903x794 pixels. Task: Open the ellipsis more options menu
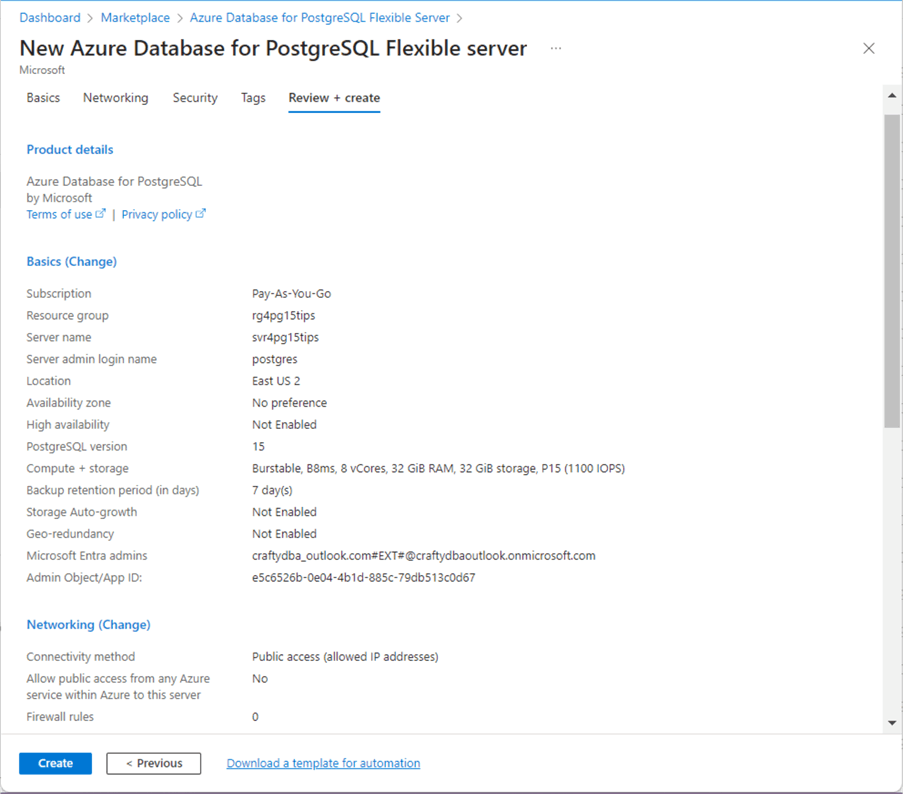tap(556, 49)
